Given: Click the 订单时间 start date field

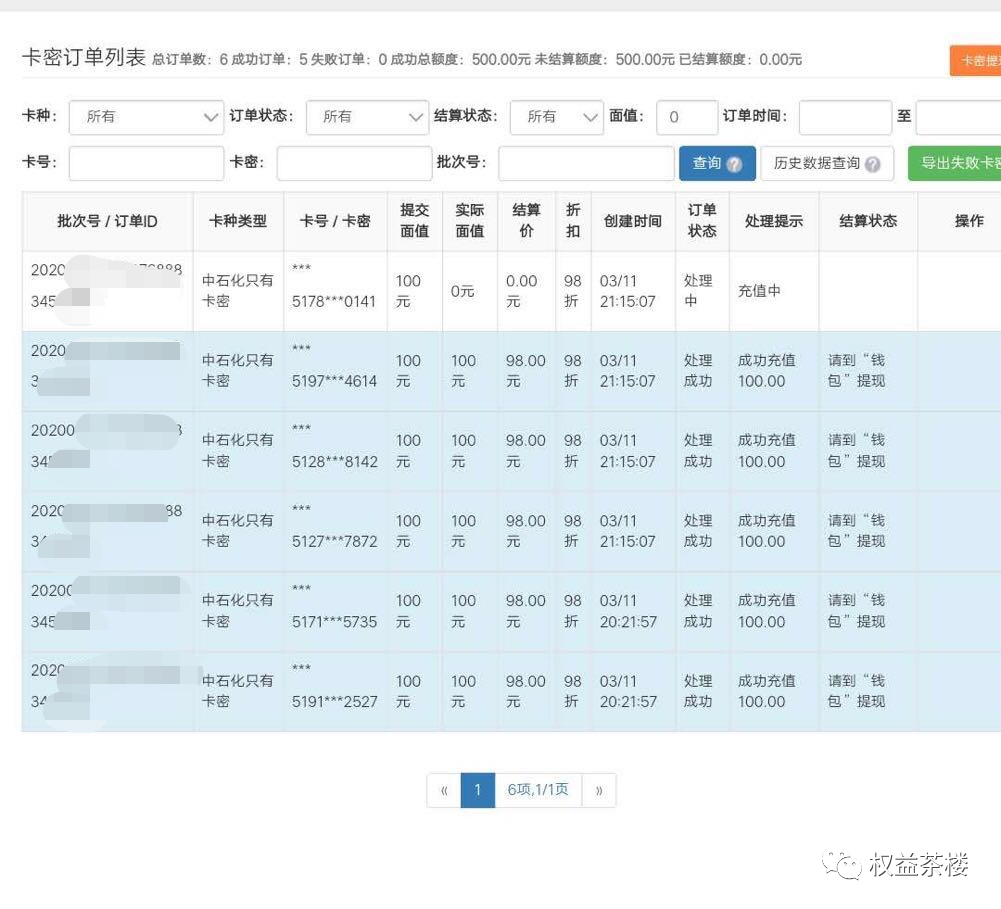Looking at the screenshot, I should coord(845,117).
